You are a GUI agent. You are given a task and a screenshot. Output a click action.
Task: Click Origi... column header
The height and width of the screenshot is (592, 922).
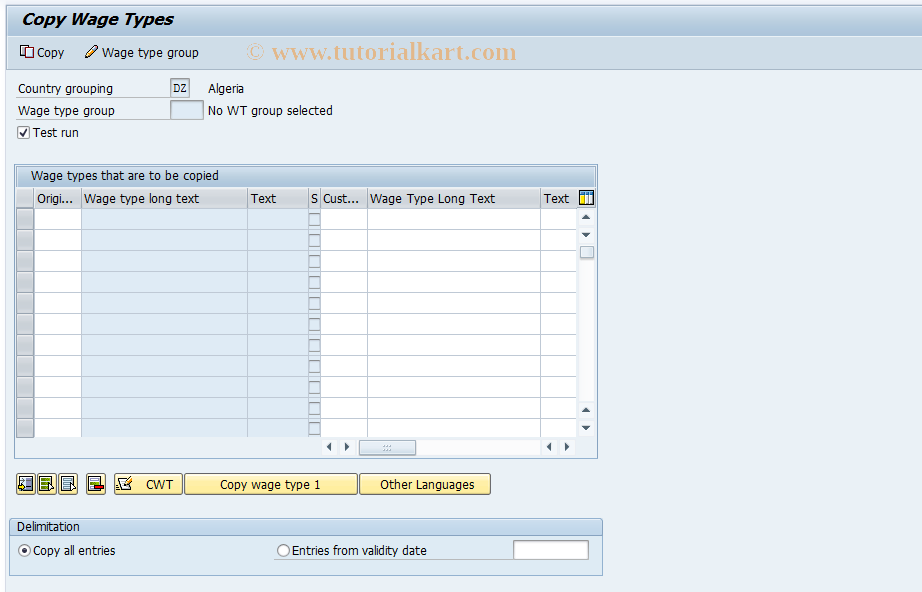[x=58, y=199]
